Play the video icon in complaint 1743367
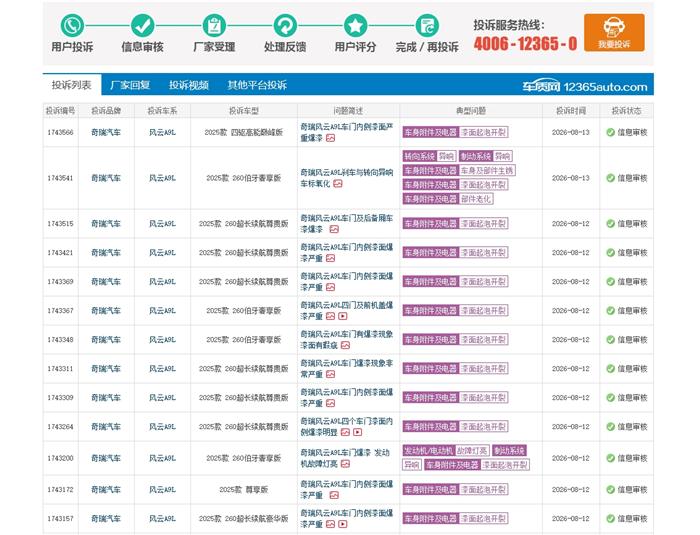Viewport: 700px width, 535px height. pos(342,316)
